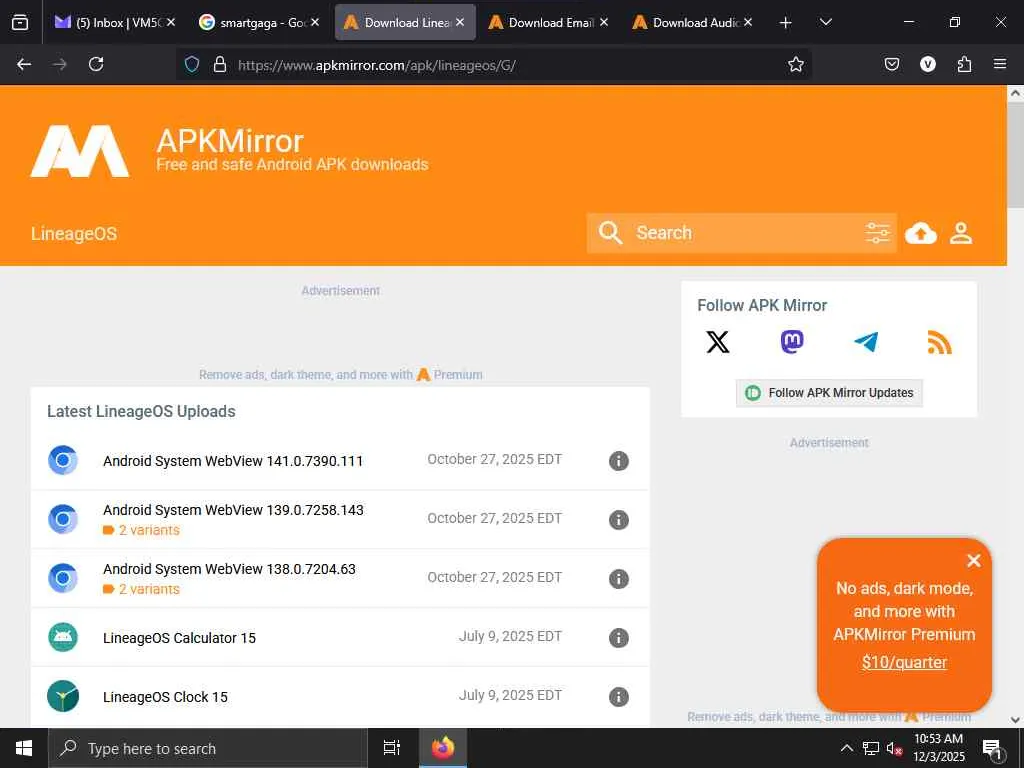Screen dimensions: 1024x768
Task: Click the LineageOS developer heading
Action: [x=74, y=234]
